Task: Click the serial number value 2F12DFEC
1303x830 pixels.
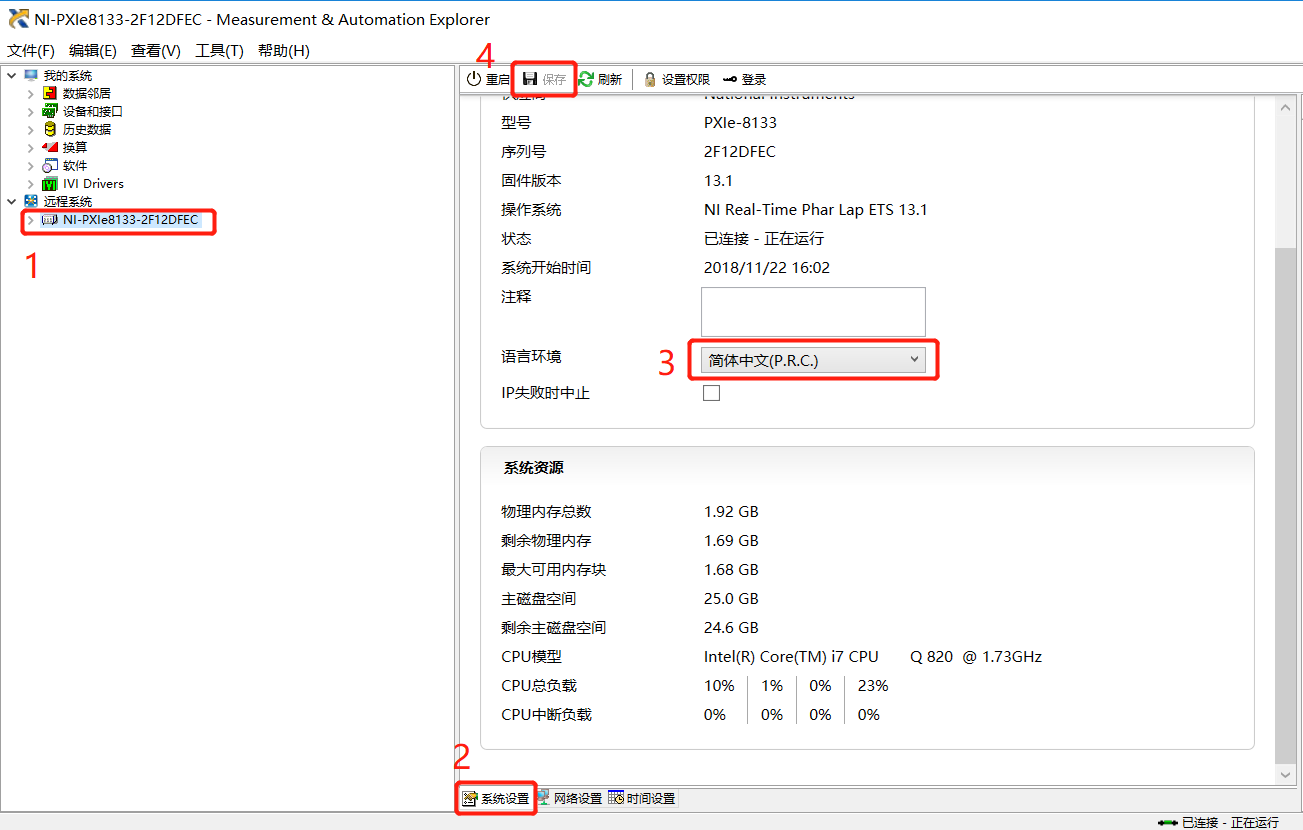Action: point(740,152)
